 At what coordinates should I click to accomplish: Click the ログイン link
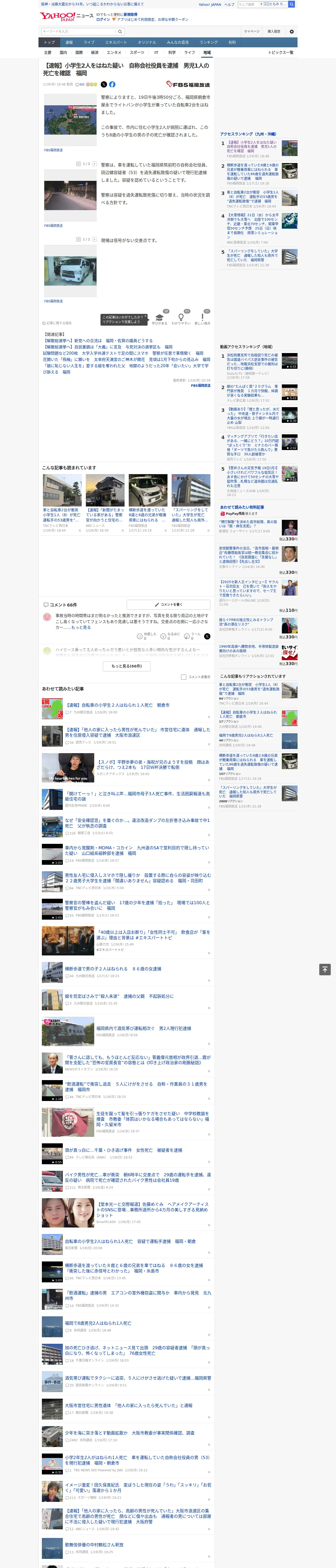coord(103,20)
